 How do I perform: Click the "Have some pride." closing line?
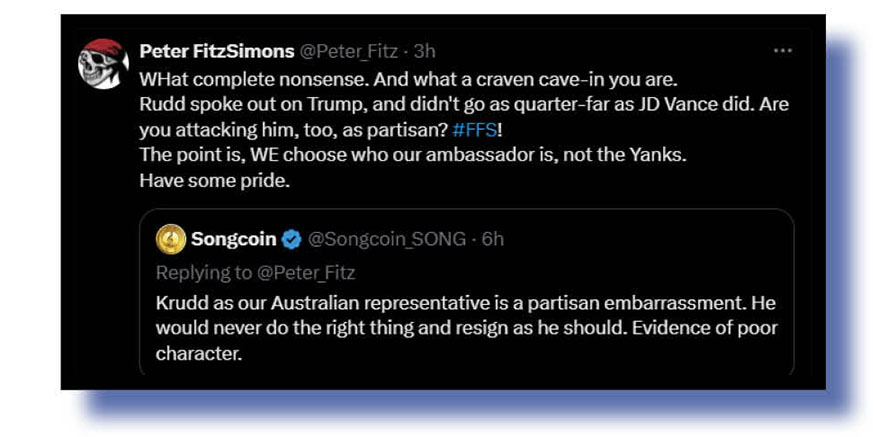click(202, 181)
